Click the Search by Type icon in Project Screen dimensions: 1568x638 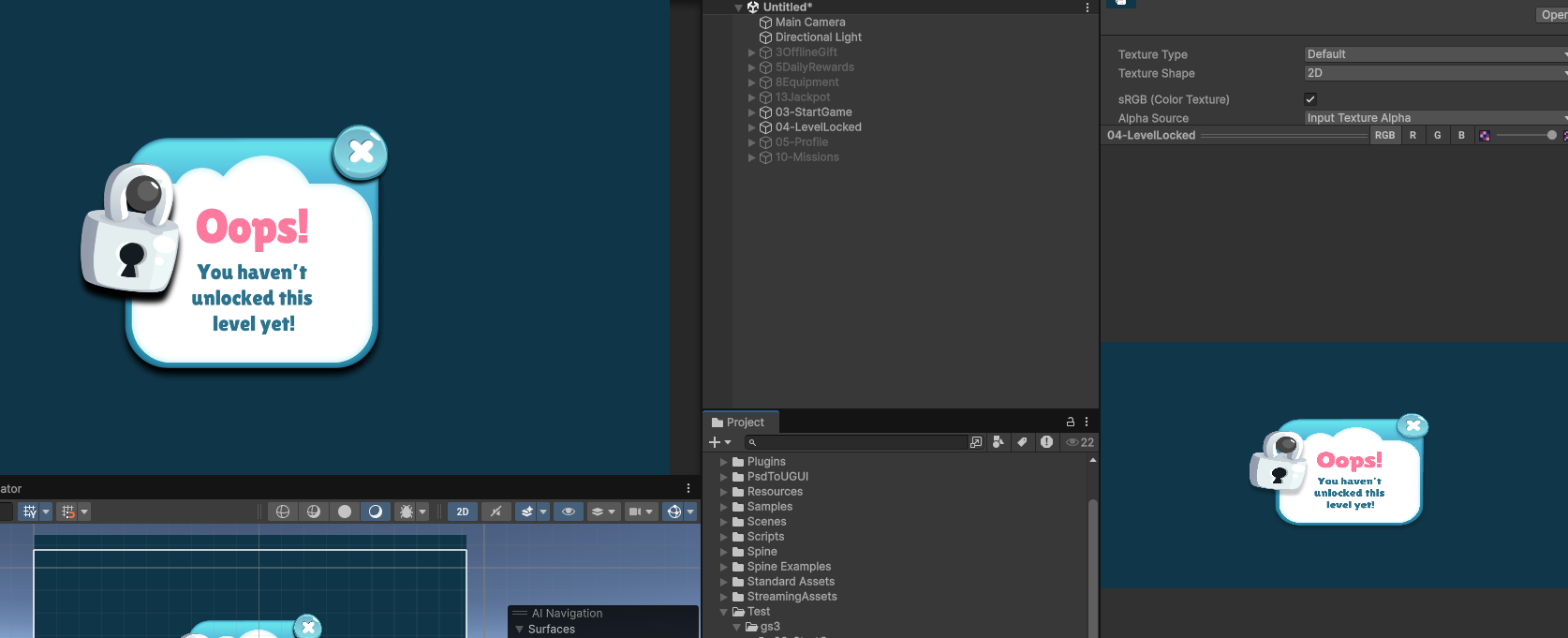tap(998, 442)
